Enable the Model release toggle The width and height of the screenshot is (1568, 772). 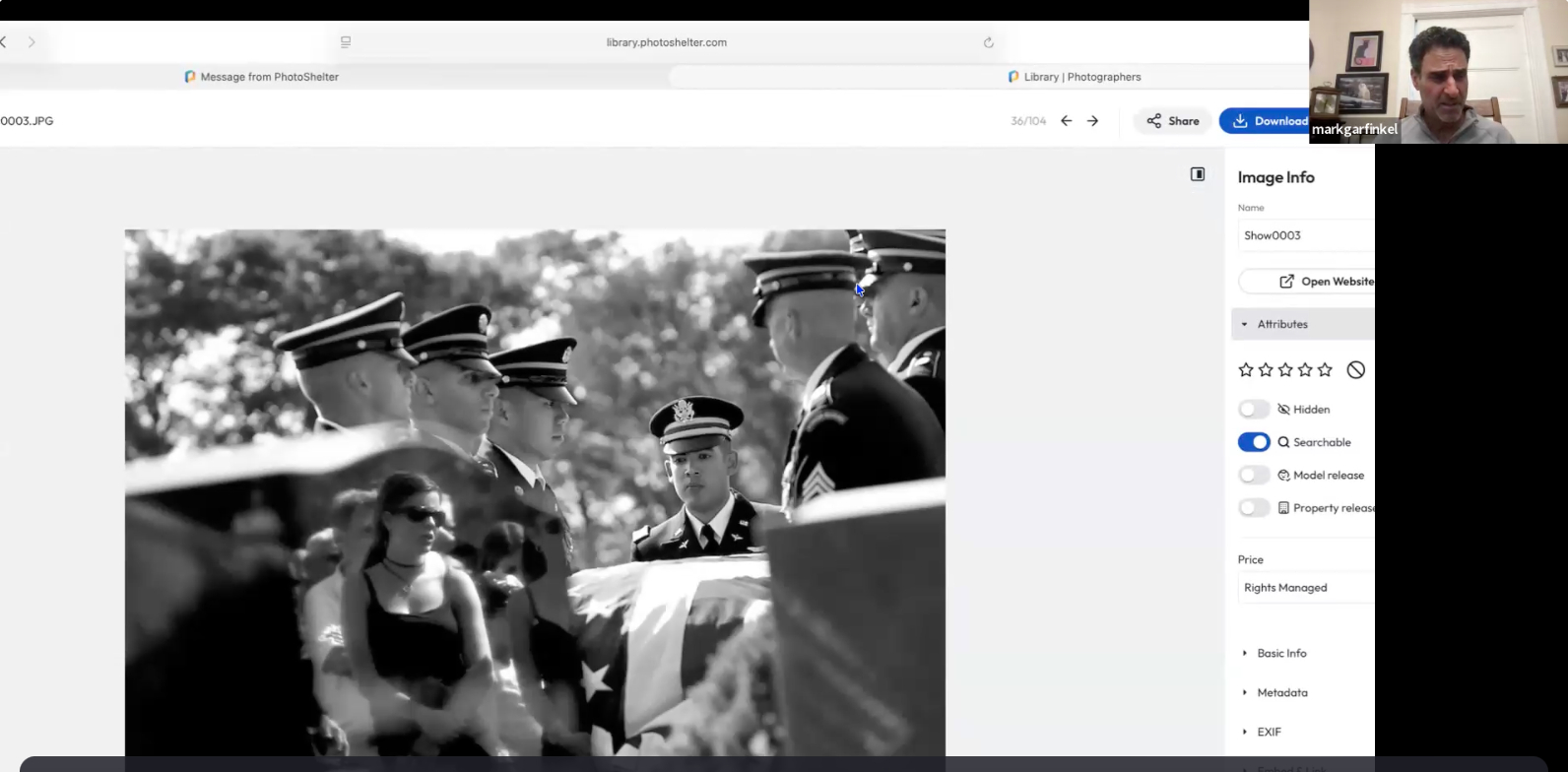tap(1254, 475)
